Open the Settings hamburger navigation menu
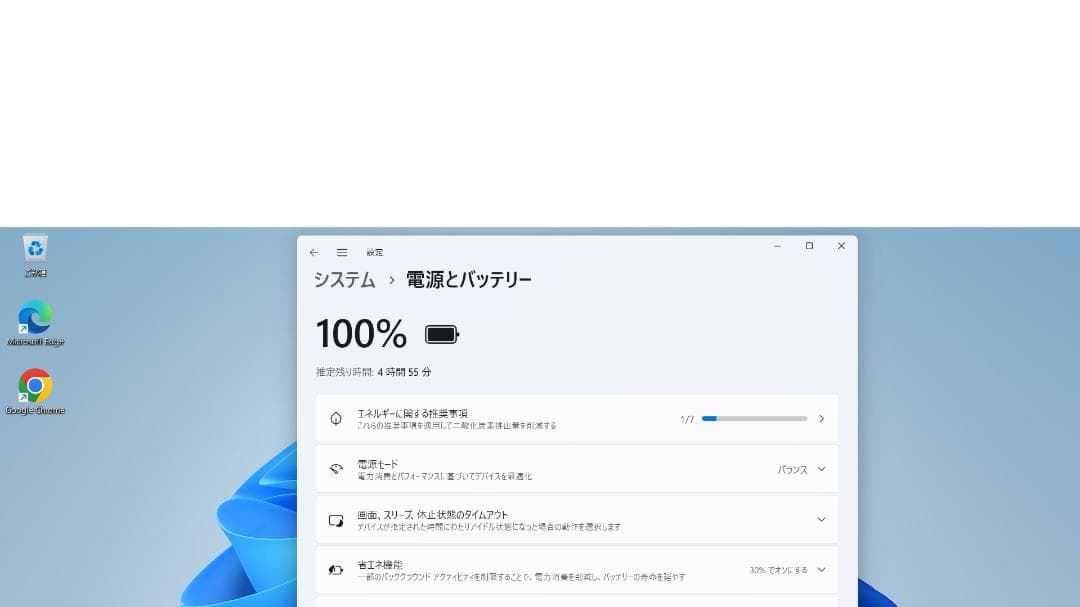This screenshot has height=607, width=1080. pos(342,253)
